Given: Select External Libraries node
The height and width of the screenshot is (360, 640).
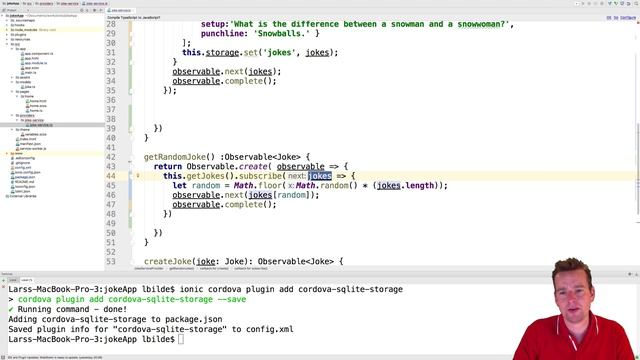Looking at the screenshot, I should pyautogui.click(x=21, y=196).
